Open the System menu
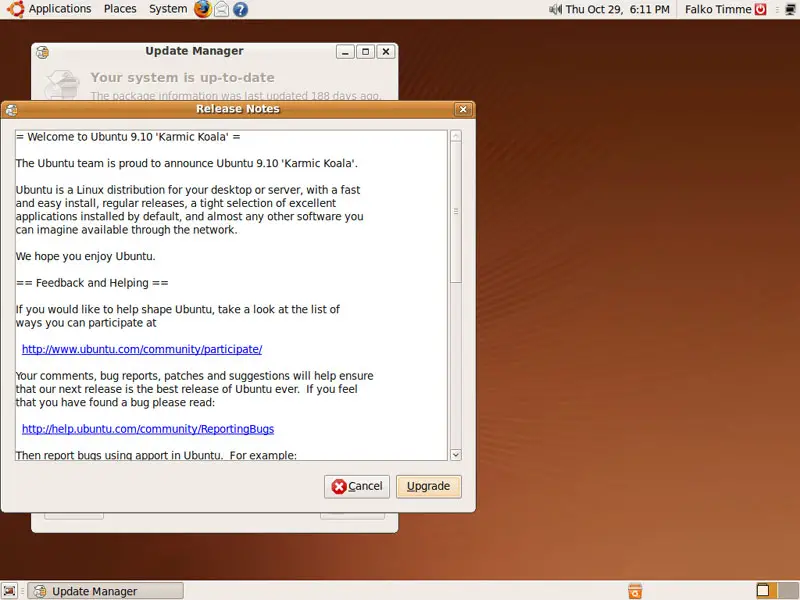Screen dimensions: 800x600 168,9
